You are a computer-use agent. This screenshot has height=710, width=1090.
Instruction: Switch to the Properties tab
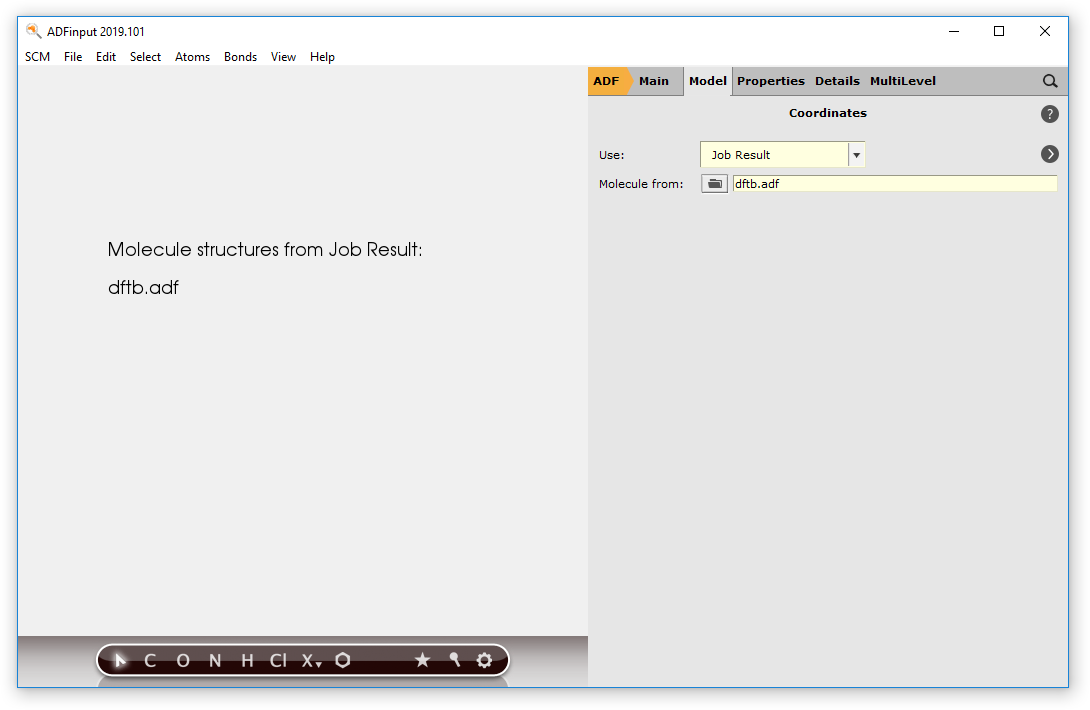[x=771, y=81]
